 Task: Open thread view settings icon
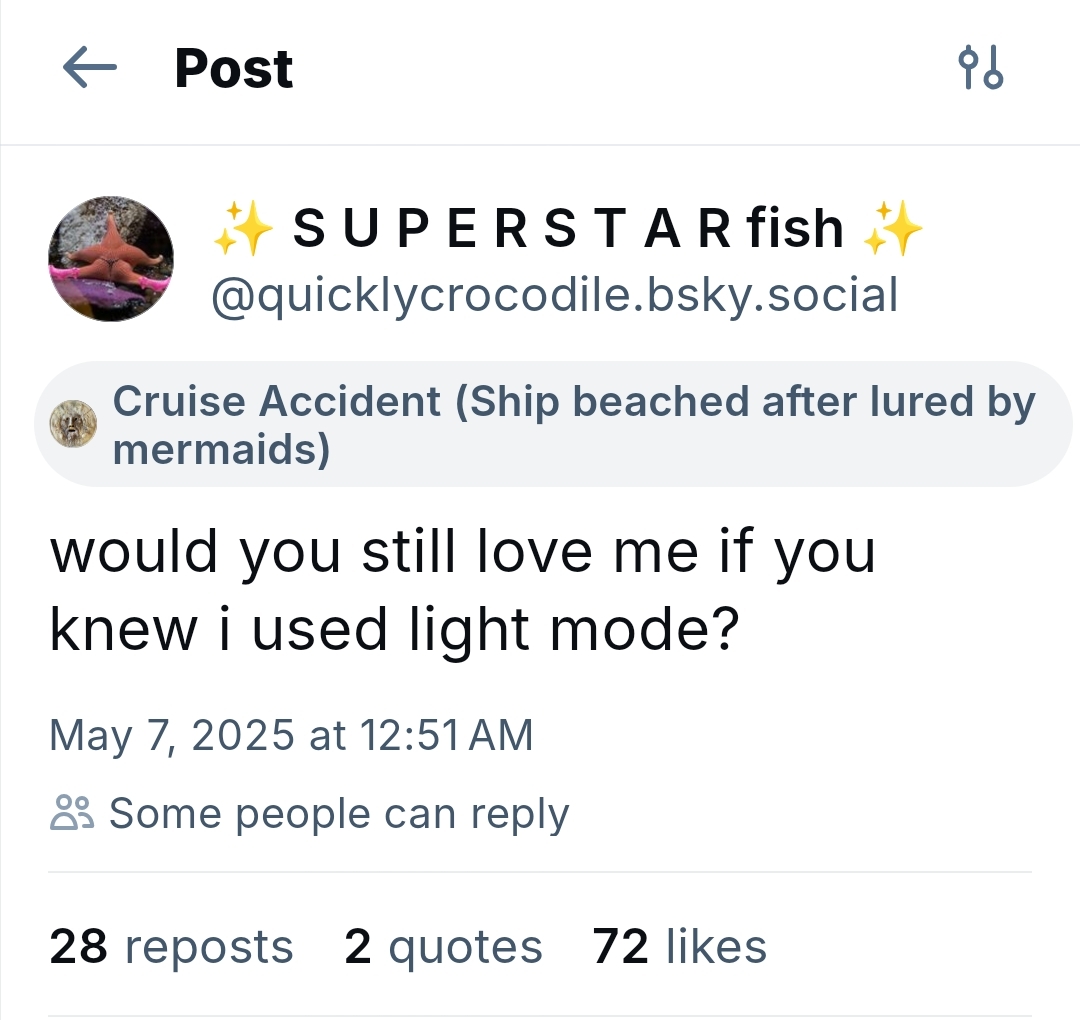(980, 68)
